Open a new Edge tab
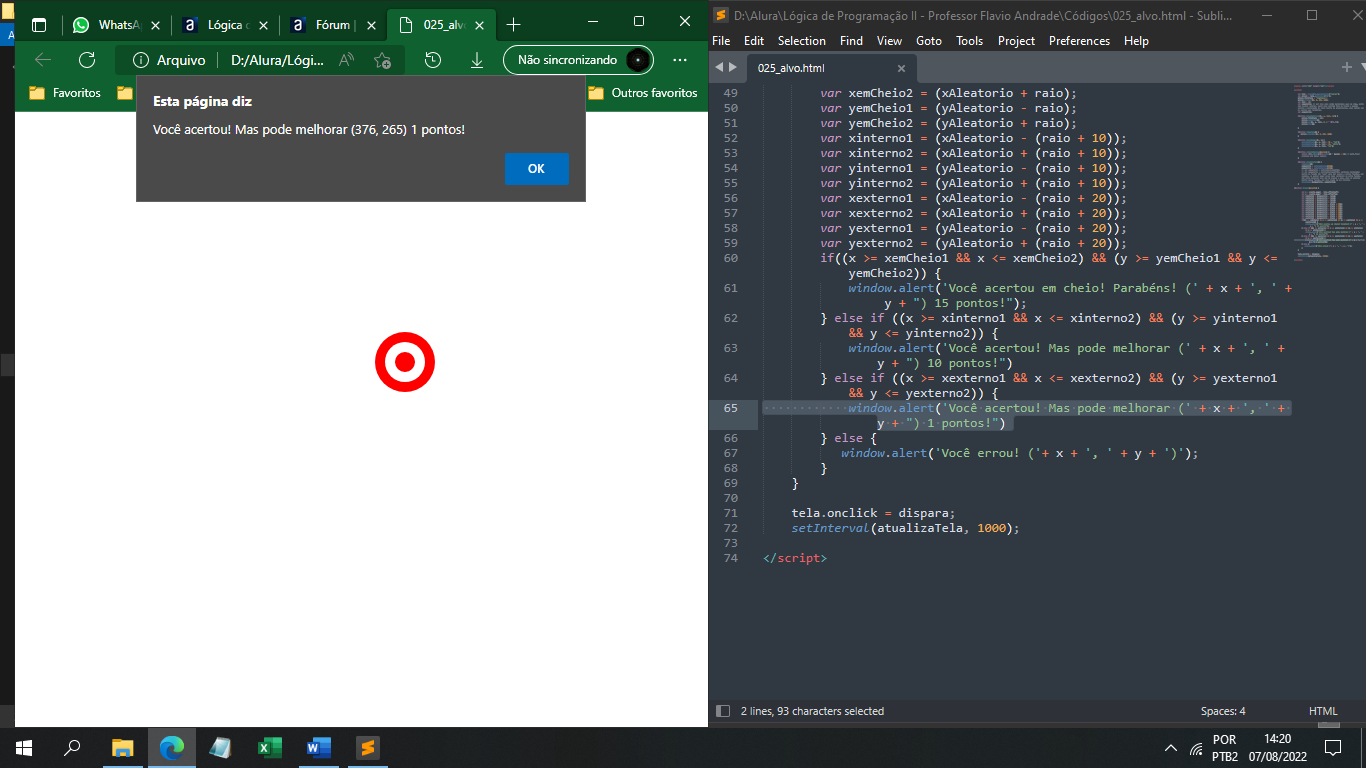Image resolution: width=1366 pixels, height=768 pixels. (514, 25)
